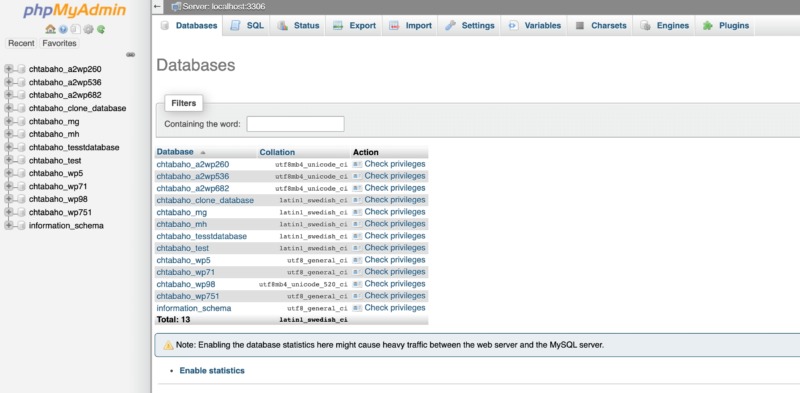Viewport: 800px width, 393px height.
Task: Click privileges icon in chtabaho_test row
Action: click(x=357, y=248)
